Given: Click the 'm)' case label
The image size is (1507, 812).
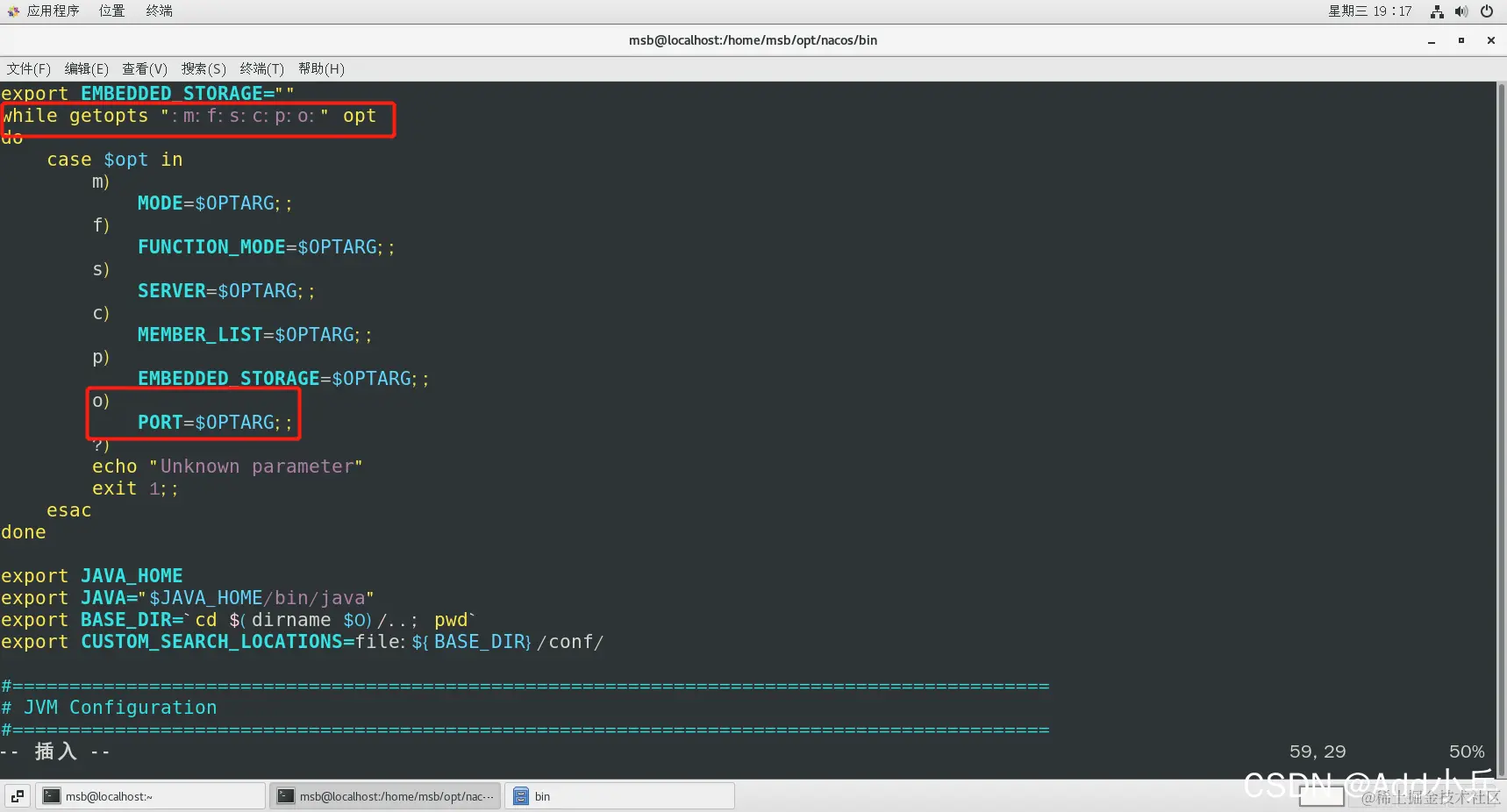Looking at the screenshot, I should [x=101, y=182].
